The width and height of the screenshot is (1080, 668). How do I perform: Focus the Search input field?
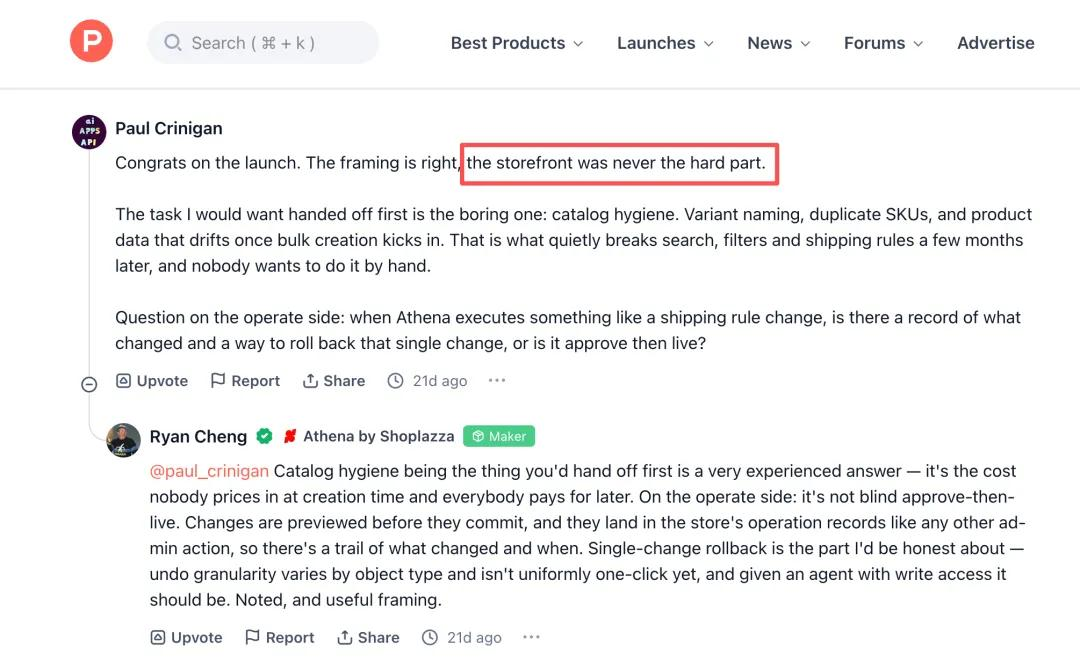click(x=262, y=43)
